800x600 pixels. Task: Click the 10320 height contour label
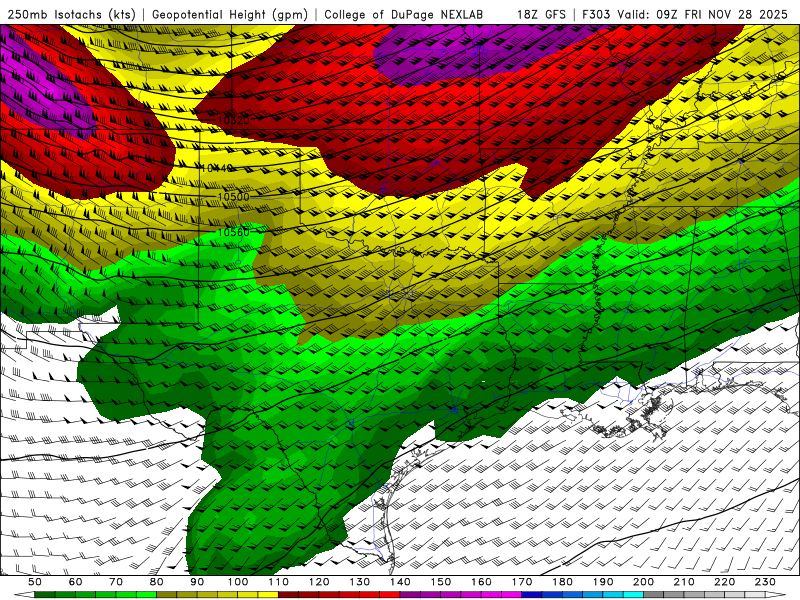pyautogui.click(x=234, y=120)
